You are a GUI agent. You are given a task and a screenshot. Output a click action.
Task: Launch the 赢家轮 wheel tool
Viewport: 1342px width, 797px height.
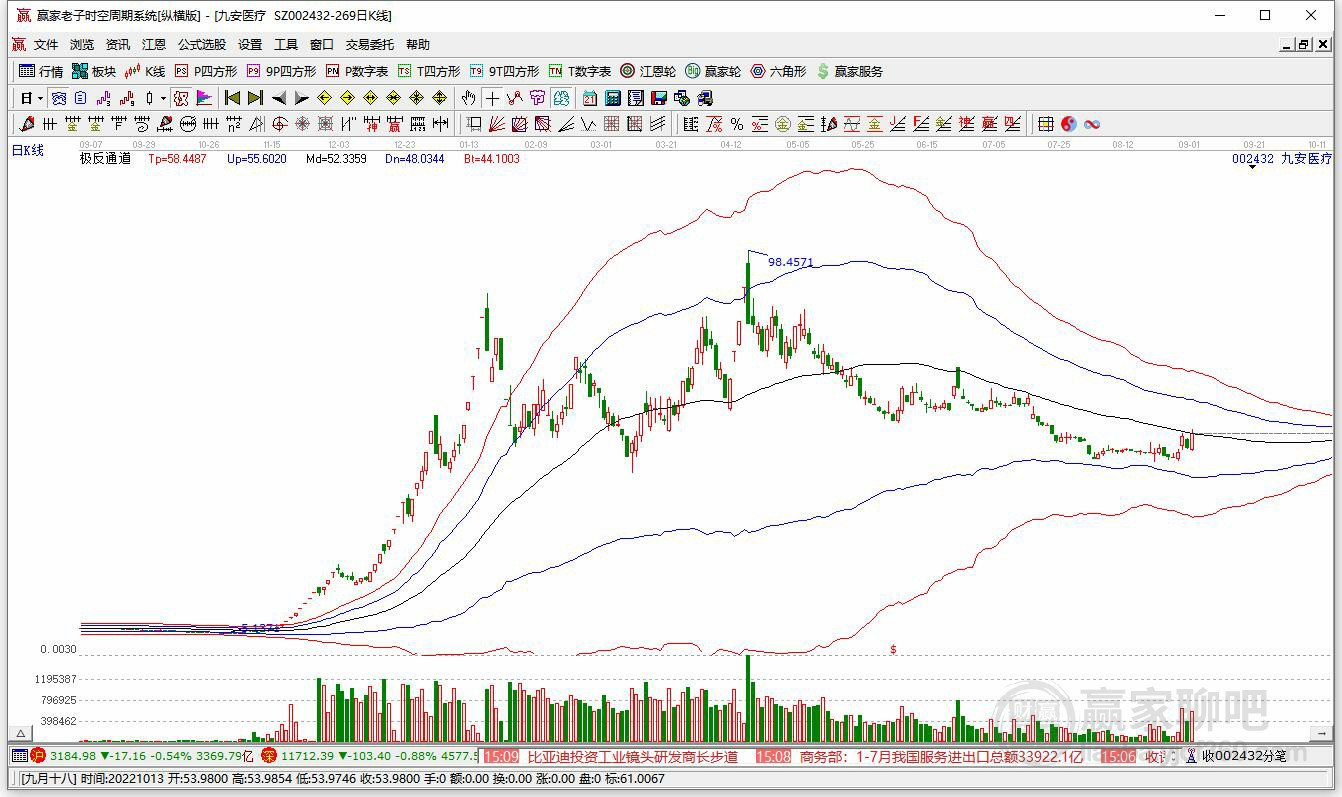pos(713,71)
